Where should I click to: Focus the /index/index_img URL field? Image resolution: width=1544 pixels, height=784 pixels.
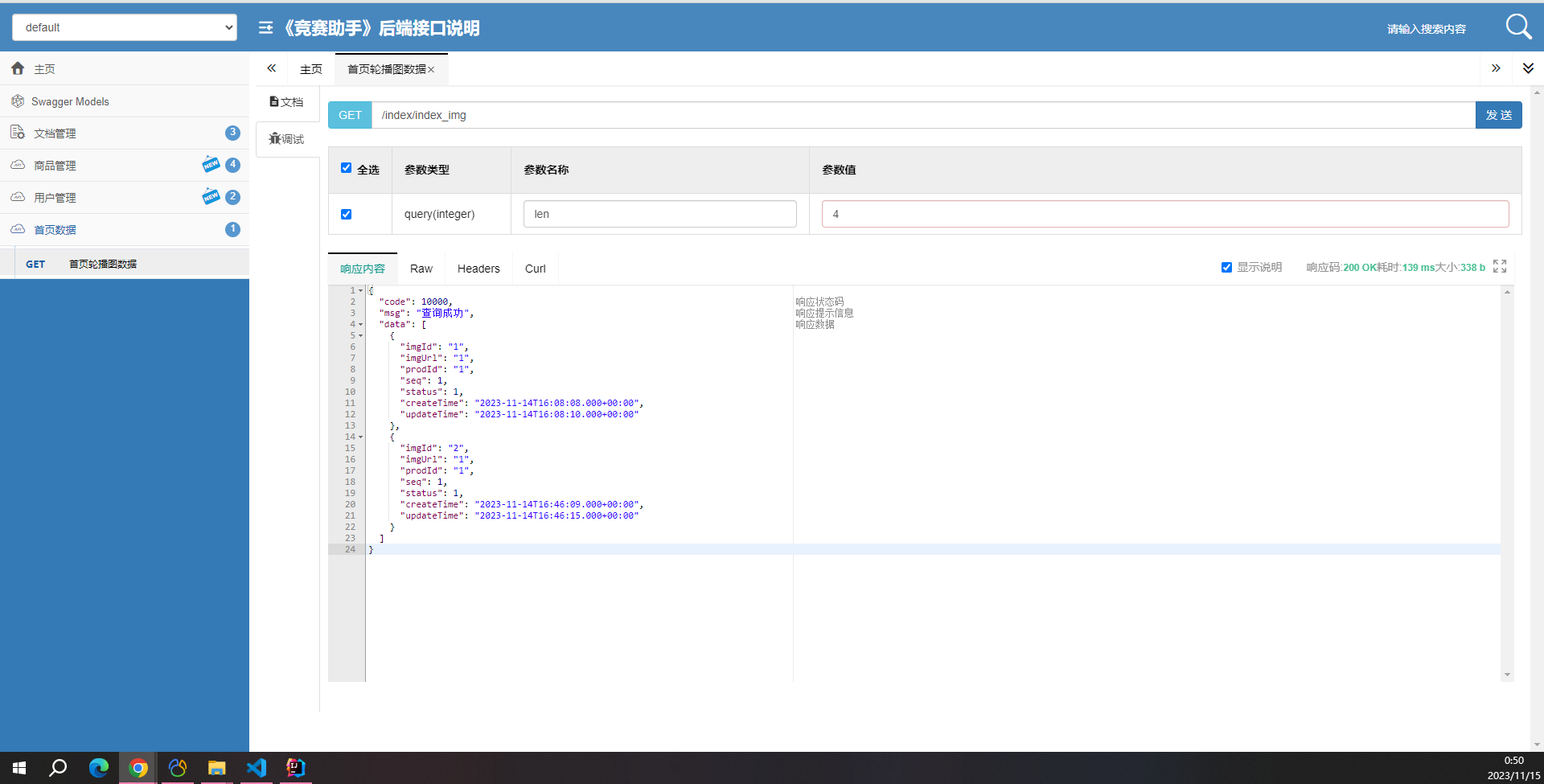[x=923, y=115]
